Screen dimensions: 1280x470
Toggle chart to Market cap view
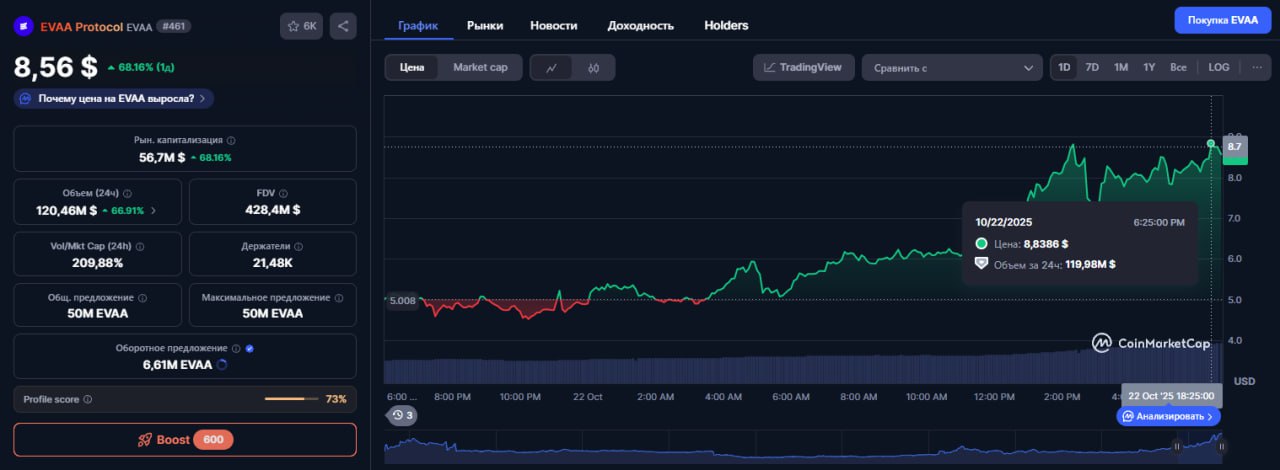(480, 67)
